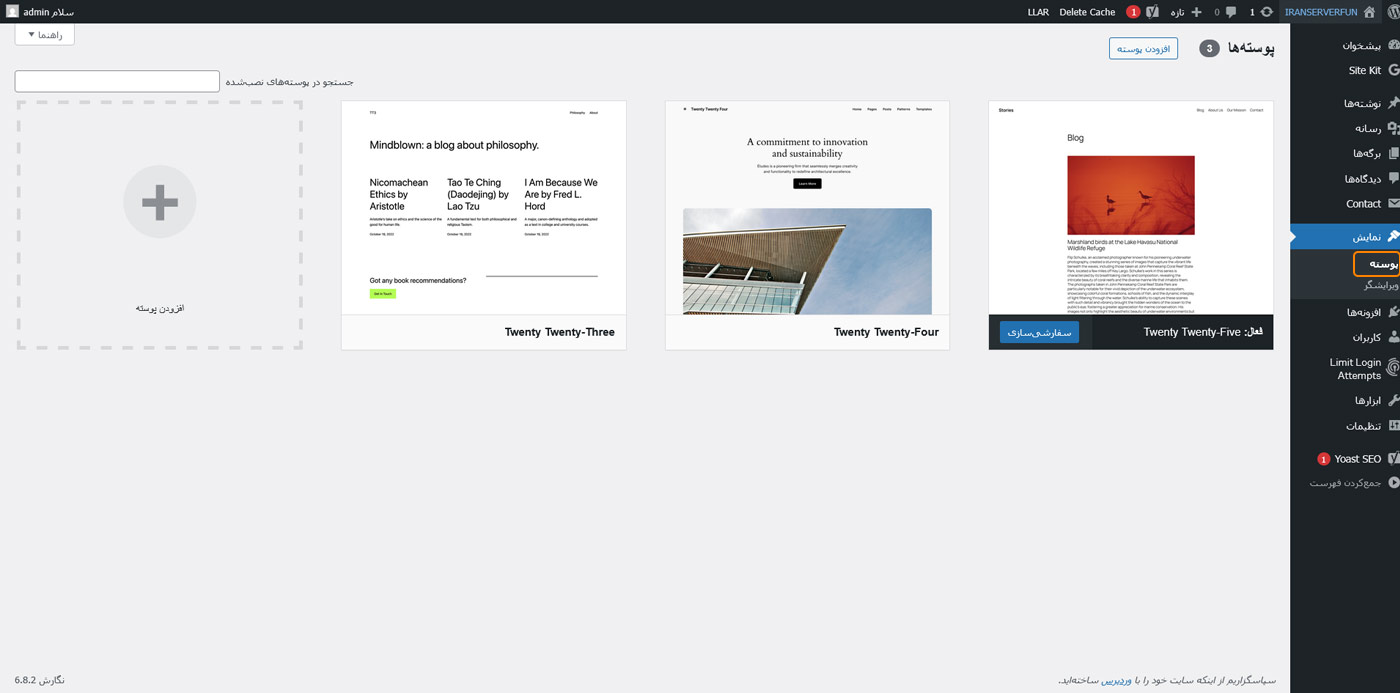Image resolution: width=1400 pixels, height=693 pixels.
Task: Click the Yoast SEO icon in admin bar
Action: pyautogui.click(x=1152, y=12)
